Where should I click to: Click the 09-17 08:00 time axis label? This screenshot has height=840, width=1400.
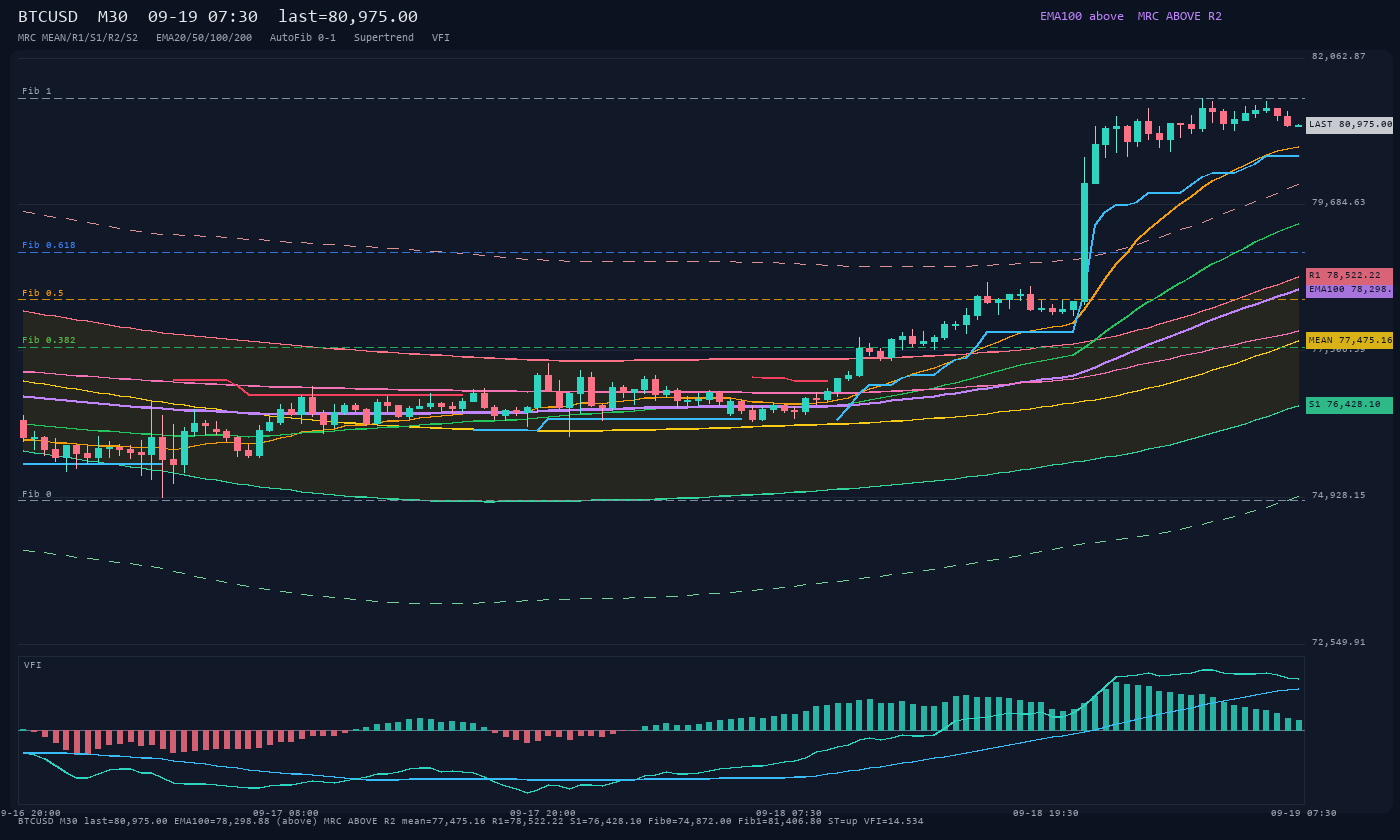(x=286, y=813)
